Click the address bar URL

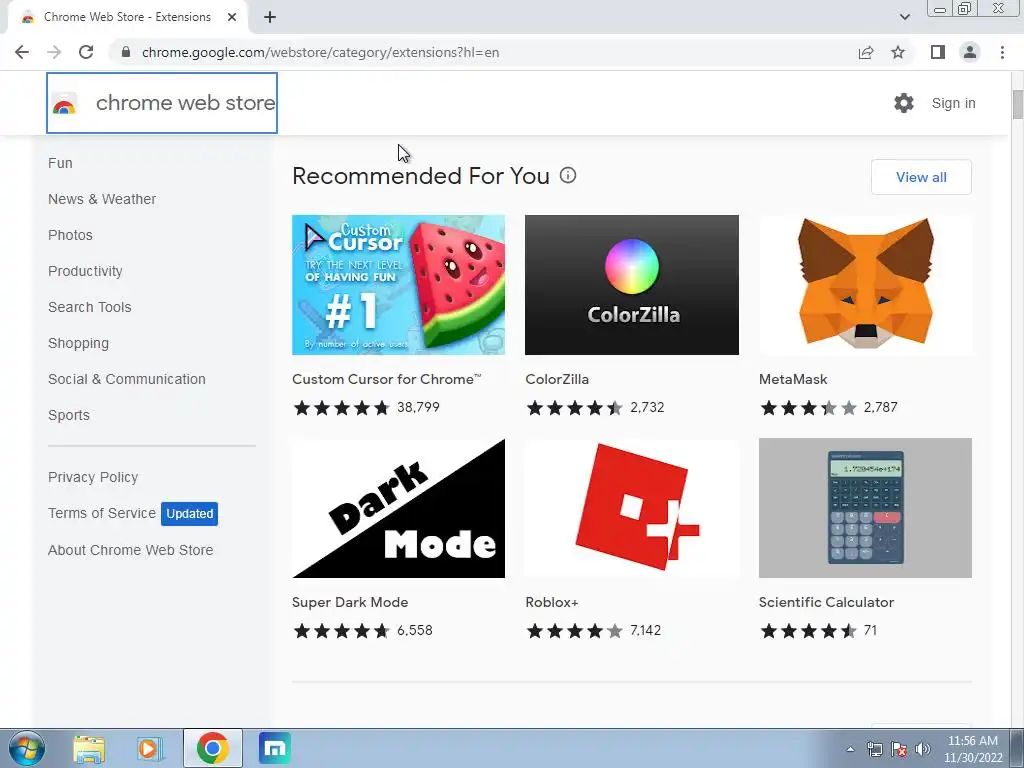(x=320, y=52)
